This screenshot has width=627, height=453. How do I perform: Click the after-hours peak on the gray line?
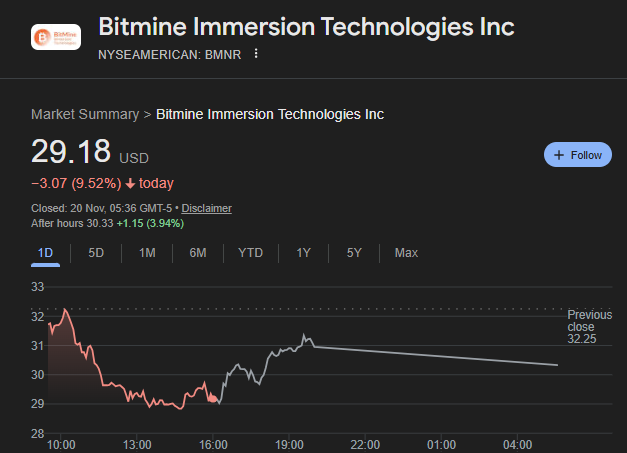(x=305, y=336)
